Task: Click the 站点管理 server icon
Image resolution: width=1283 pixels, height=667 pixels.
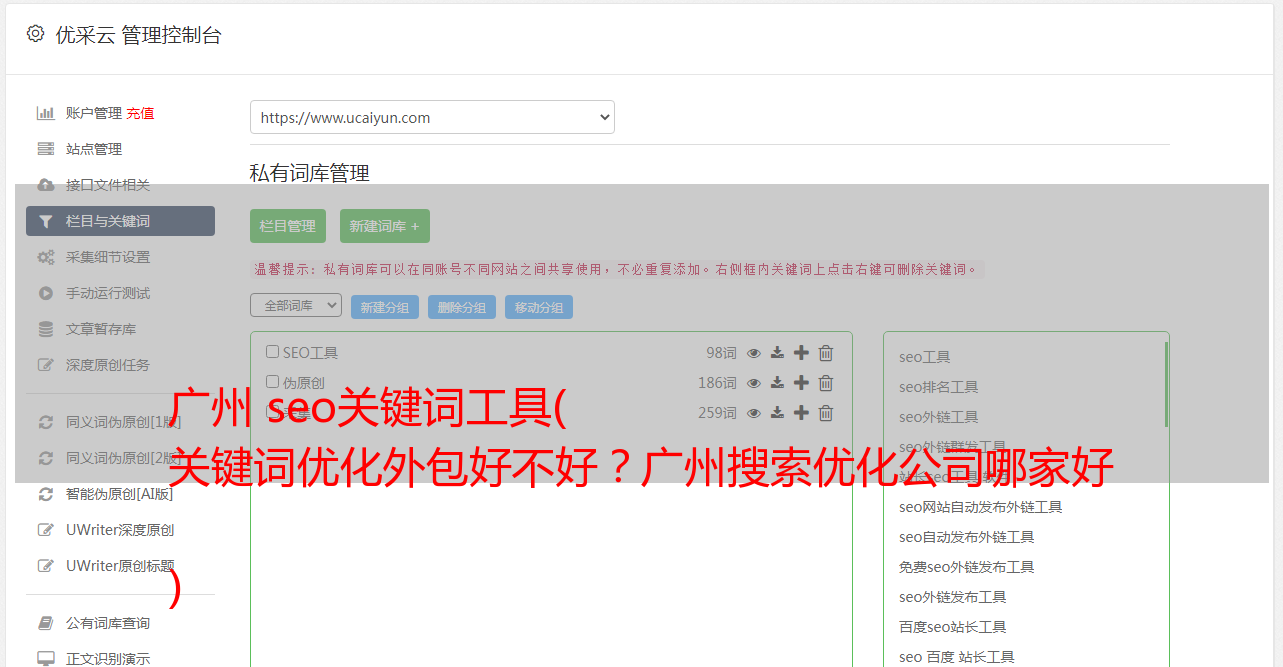Action: click(46, 149)
